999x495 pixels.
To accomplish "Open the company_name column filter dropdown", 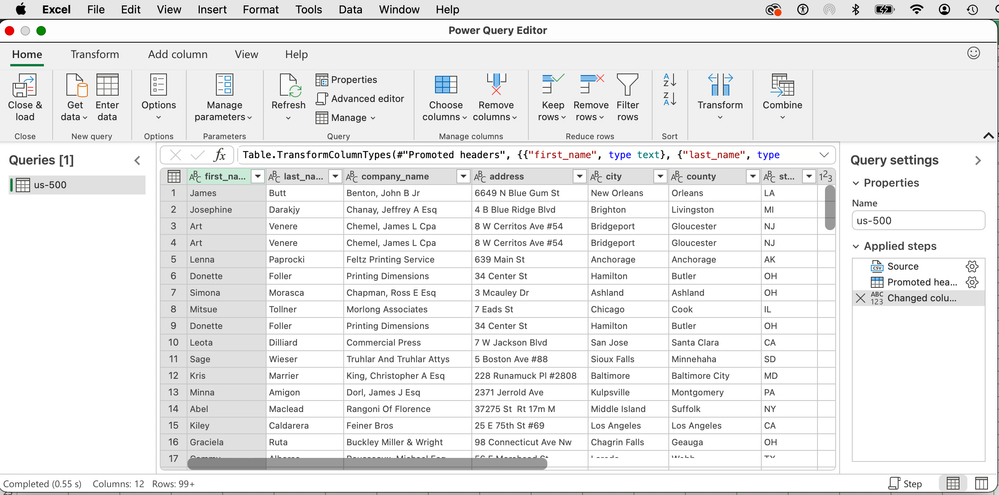I will pyautogui.click(x=463, y=176).
